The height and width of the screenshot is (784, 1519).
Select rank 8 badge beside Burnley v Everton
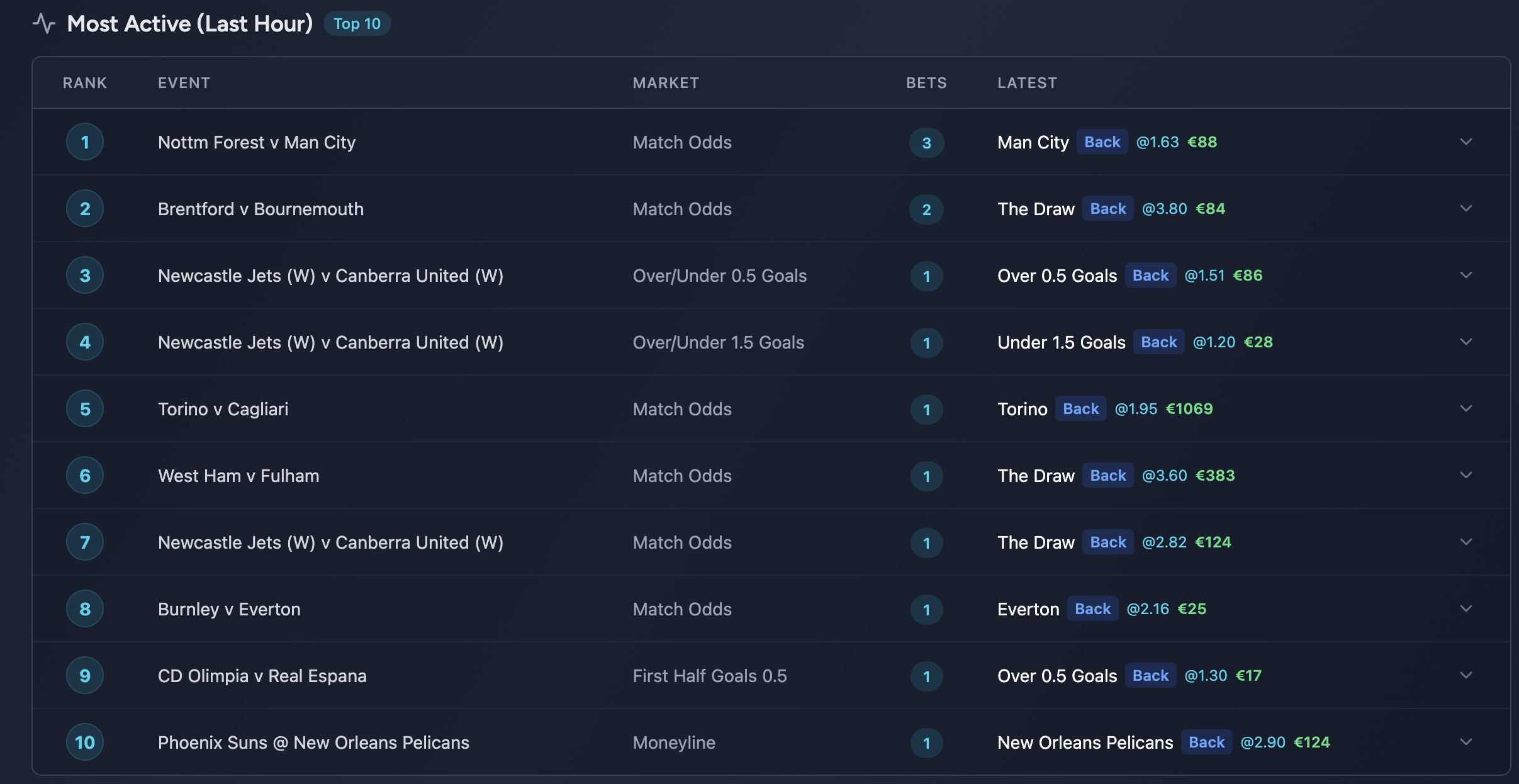coord(84,608)
